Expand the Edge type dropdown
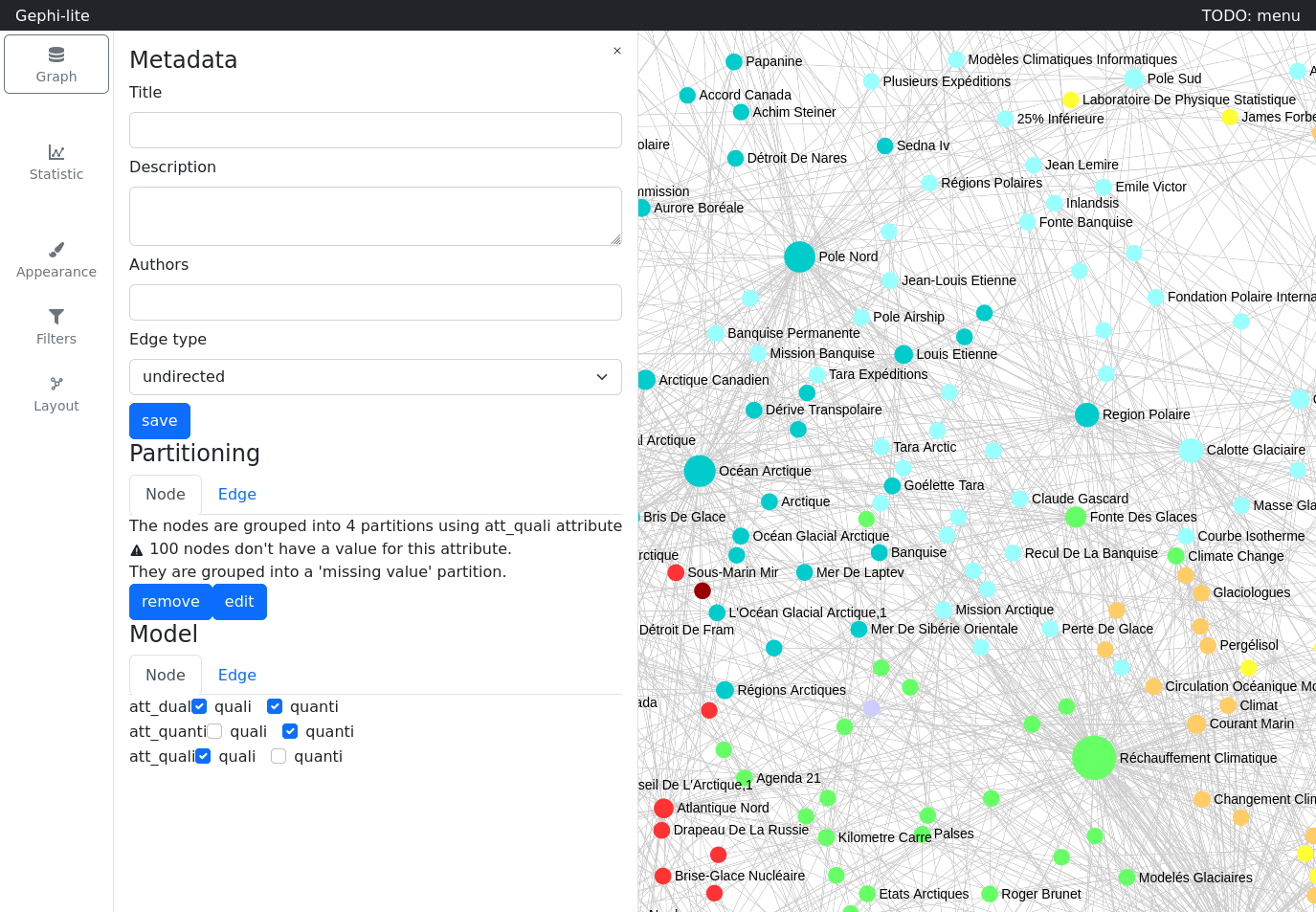The height and width of the screenshot is (912, 1316). tap(375, 377)
